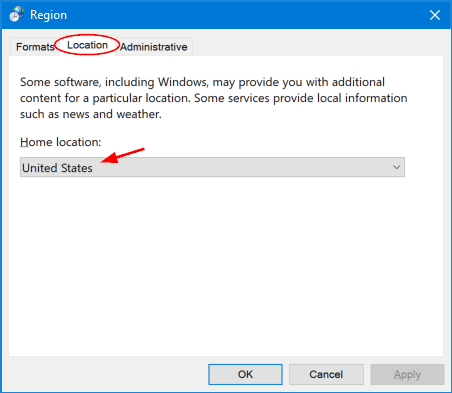Switch to the Formats tab

pyautogui.click(x=35, y=47)
